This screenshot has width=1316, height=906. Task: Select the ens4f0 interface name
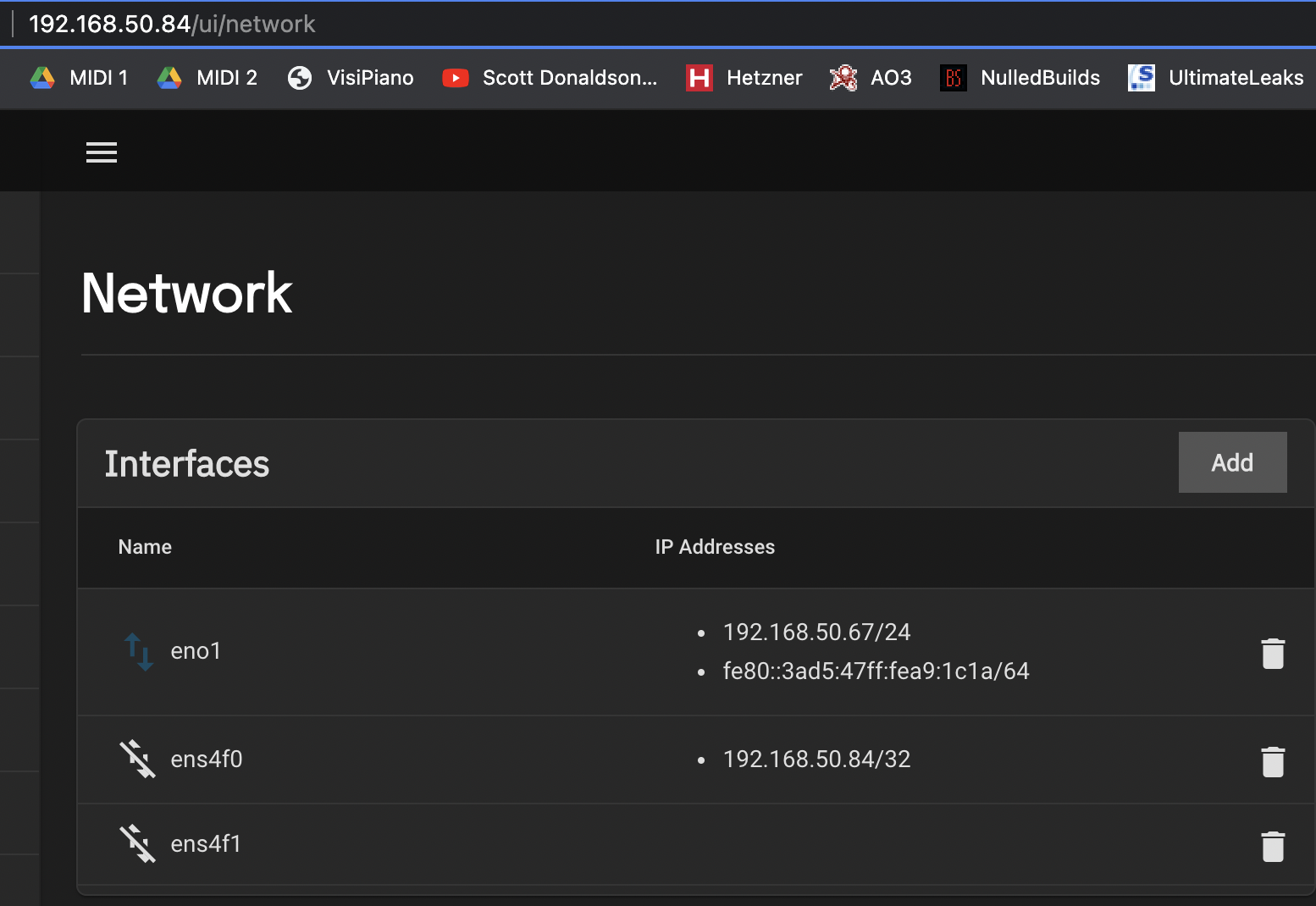pyautogui.click(x=207, y=760)
